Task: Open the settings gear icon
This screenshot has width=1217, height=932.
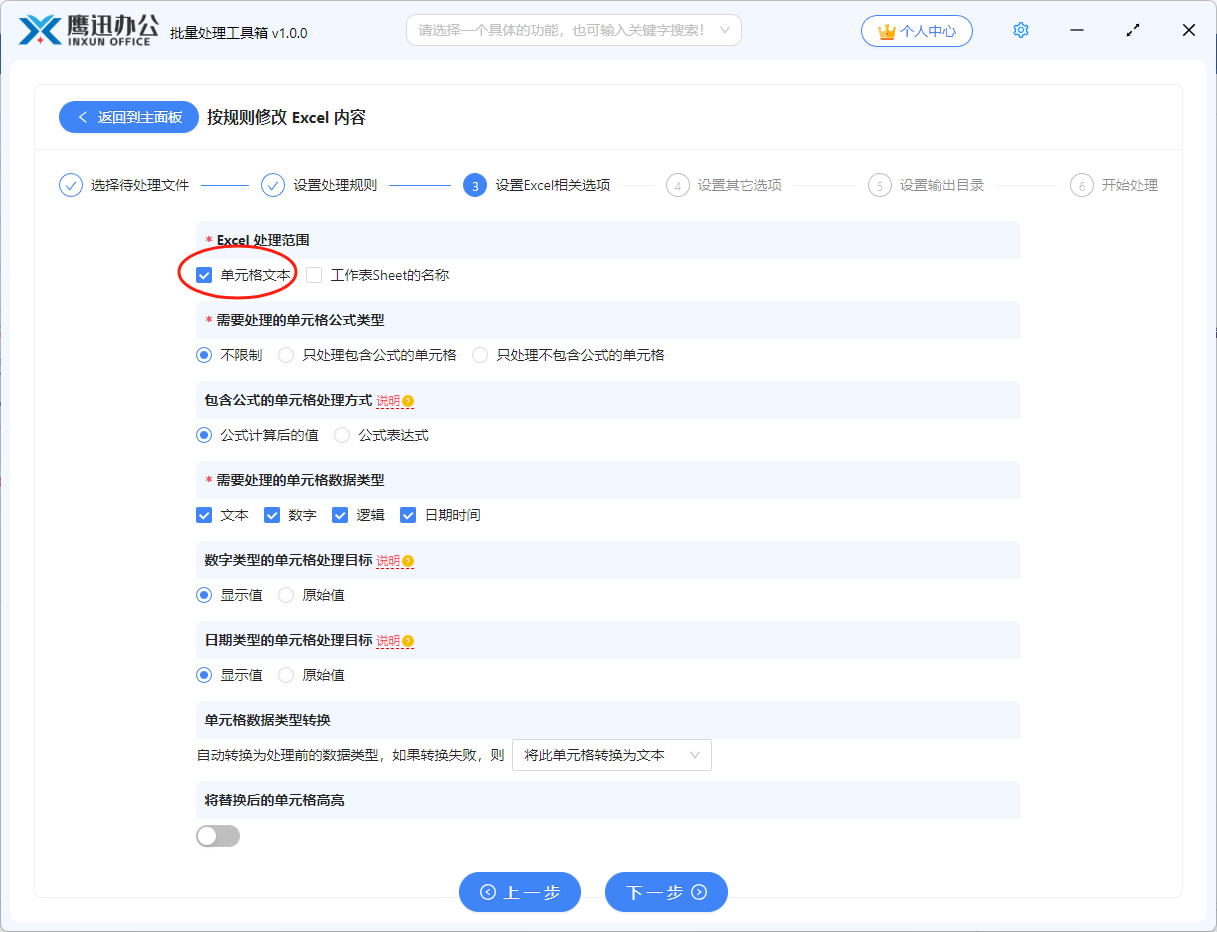Action: coord(1021,30)
